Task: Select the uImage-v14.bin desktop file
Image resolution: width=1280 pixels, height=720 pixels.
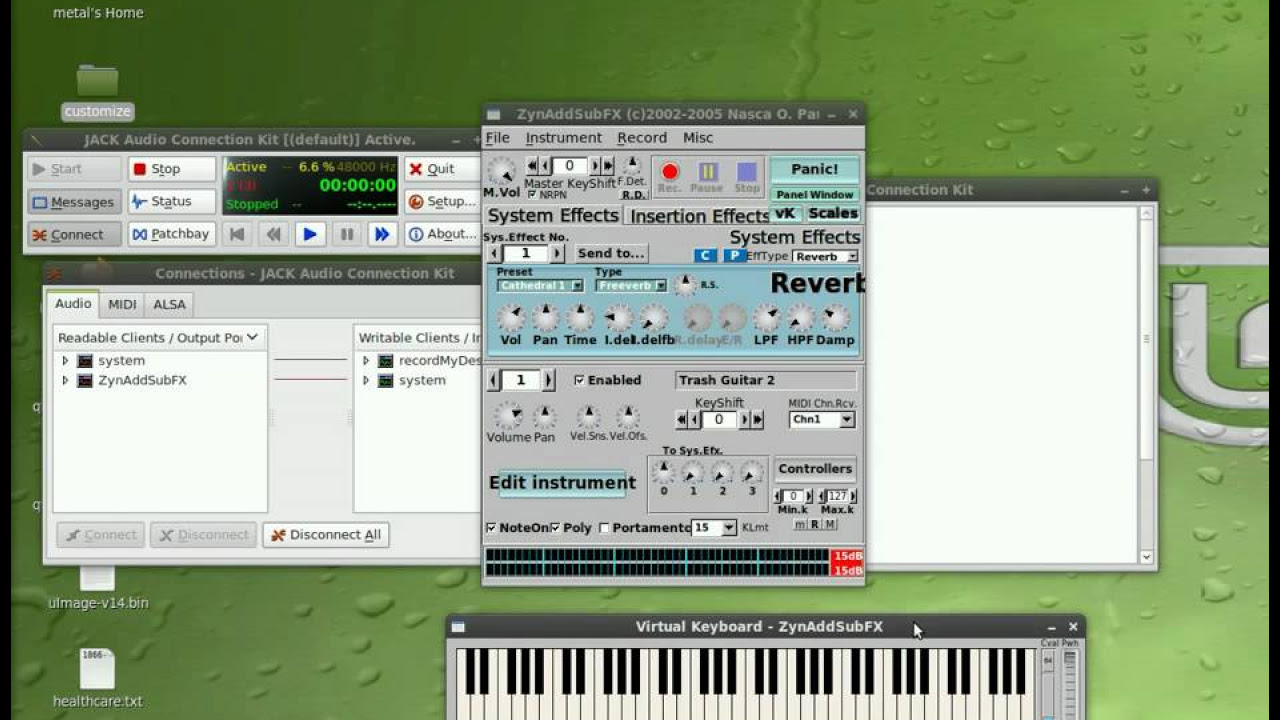Action: point(98,588)
